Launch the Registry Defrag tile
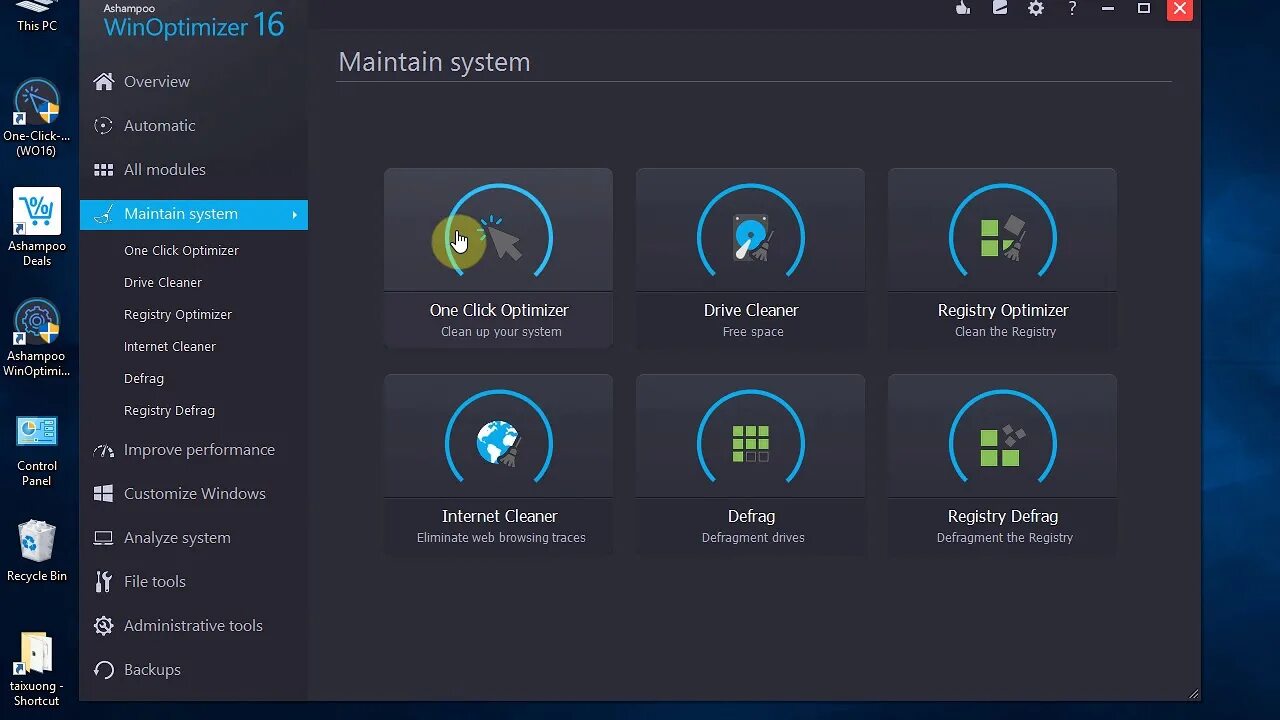The height and width of the screenshot is (720, 1280). pos(1002,464)
